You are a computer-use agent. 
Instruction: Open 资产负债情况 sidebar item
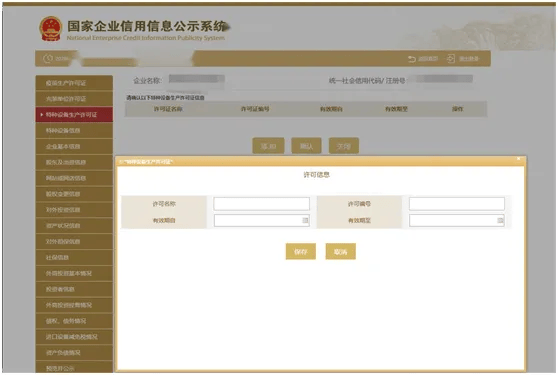click(x=74, y=353)
